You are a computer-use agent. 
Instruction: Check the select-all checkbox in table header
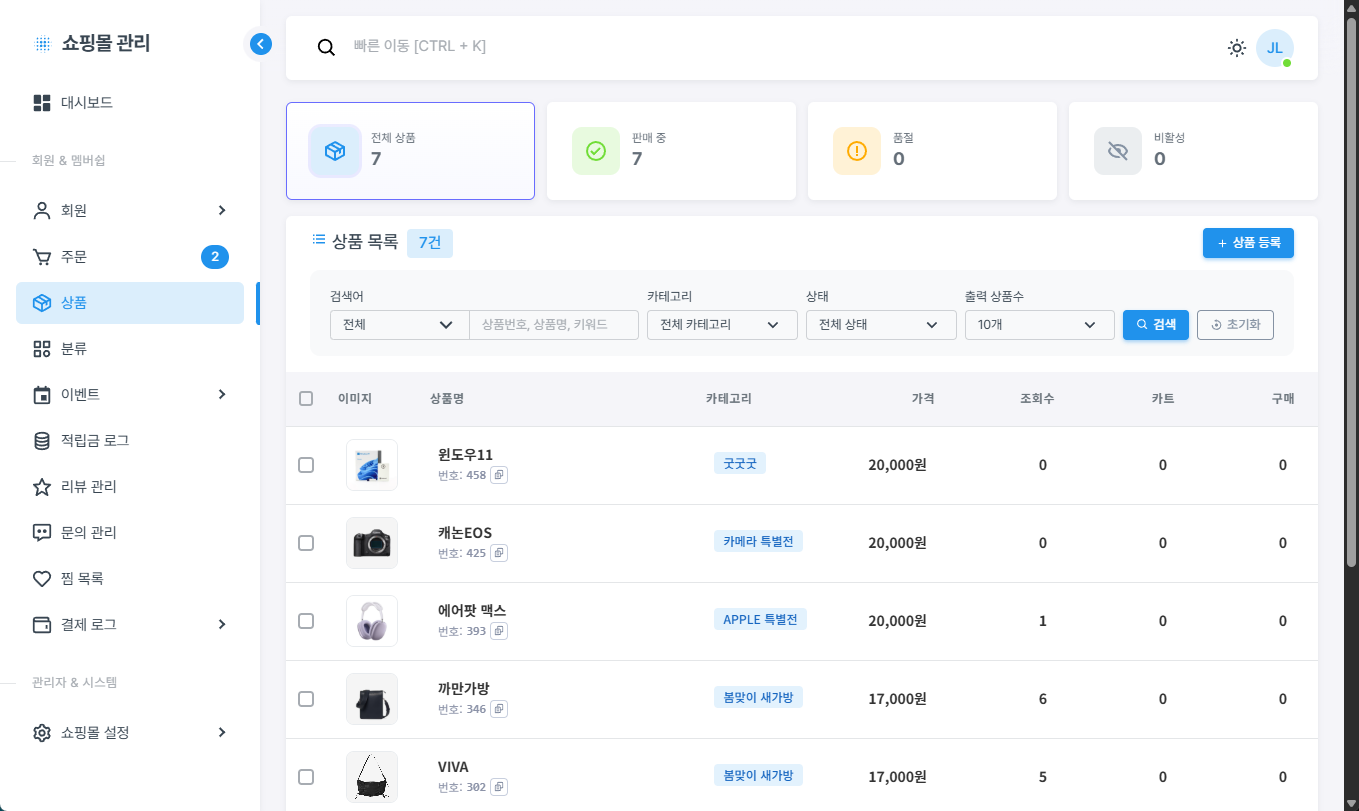306,399
